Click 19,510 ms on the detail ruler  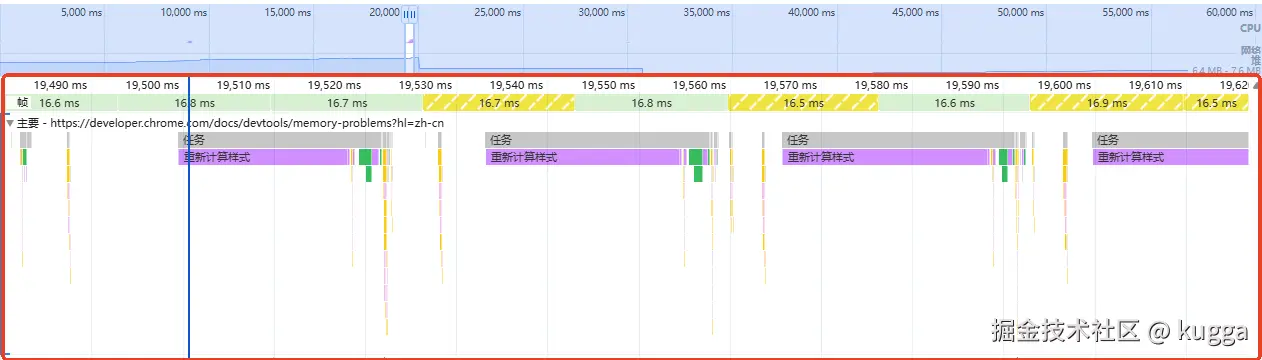[243, 85]
